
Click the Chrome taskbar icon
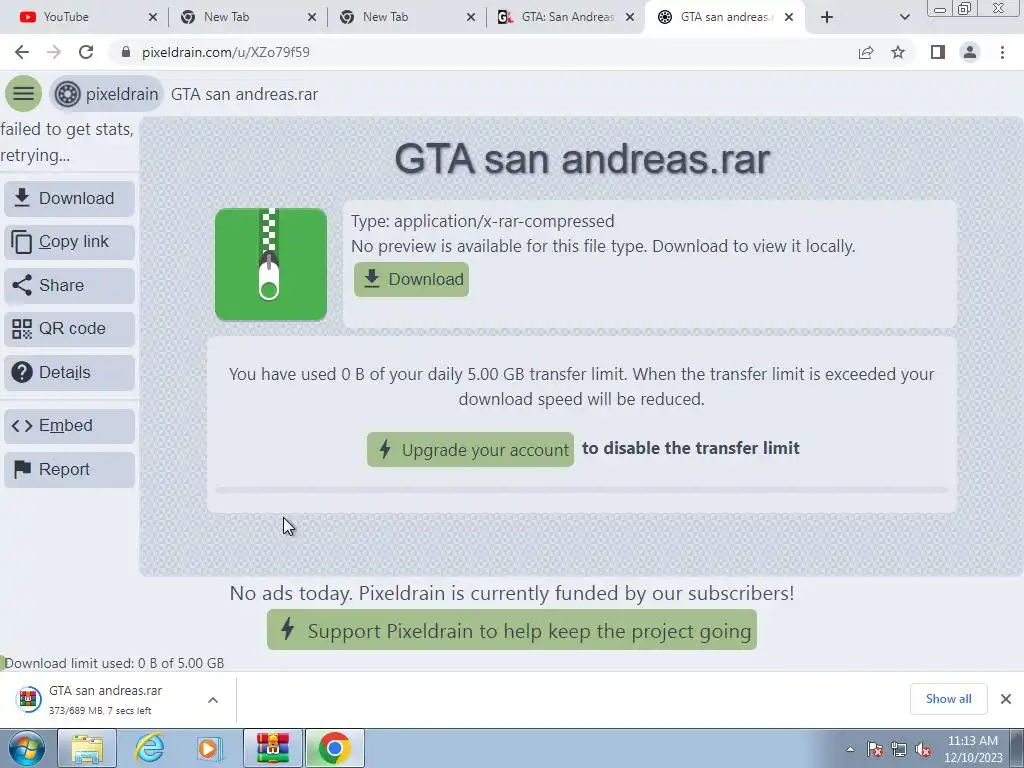[x=334, y=748]
